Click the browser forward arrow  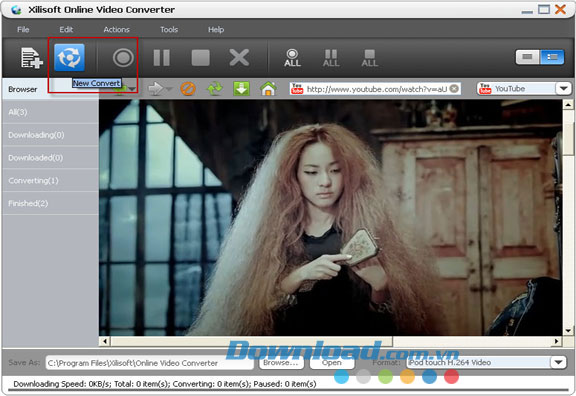(x=156, y=89)
